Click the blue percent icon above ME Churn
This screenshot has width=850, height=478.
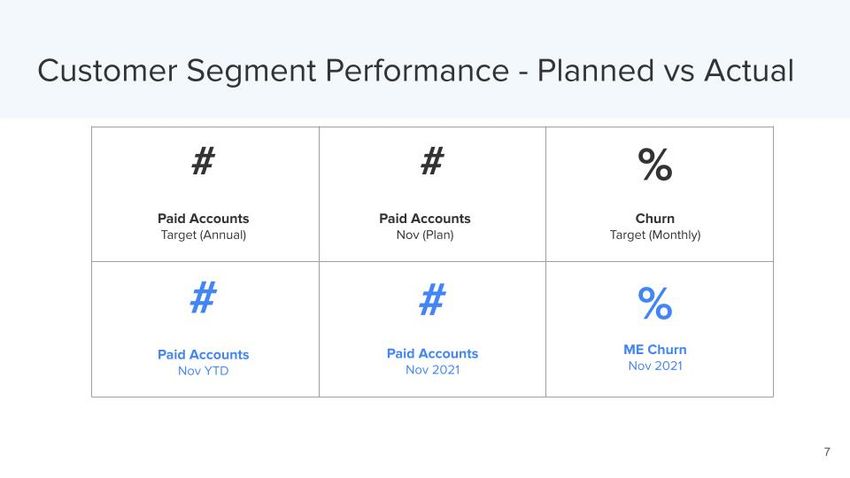click(655, 303)
